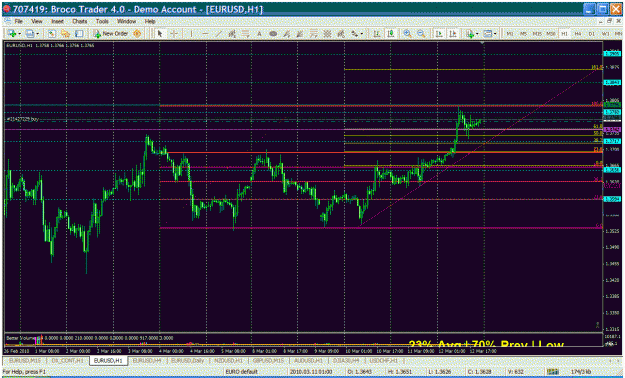Select the ellipse drawing tool

273,34
